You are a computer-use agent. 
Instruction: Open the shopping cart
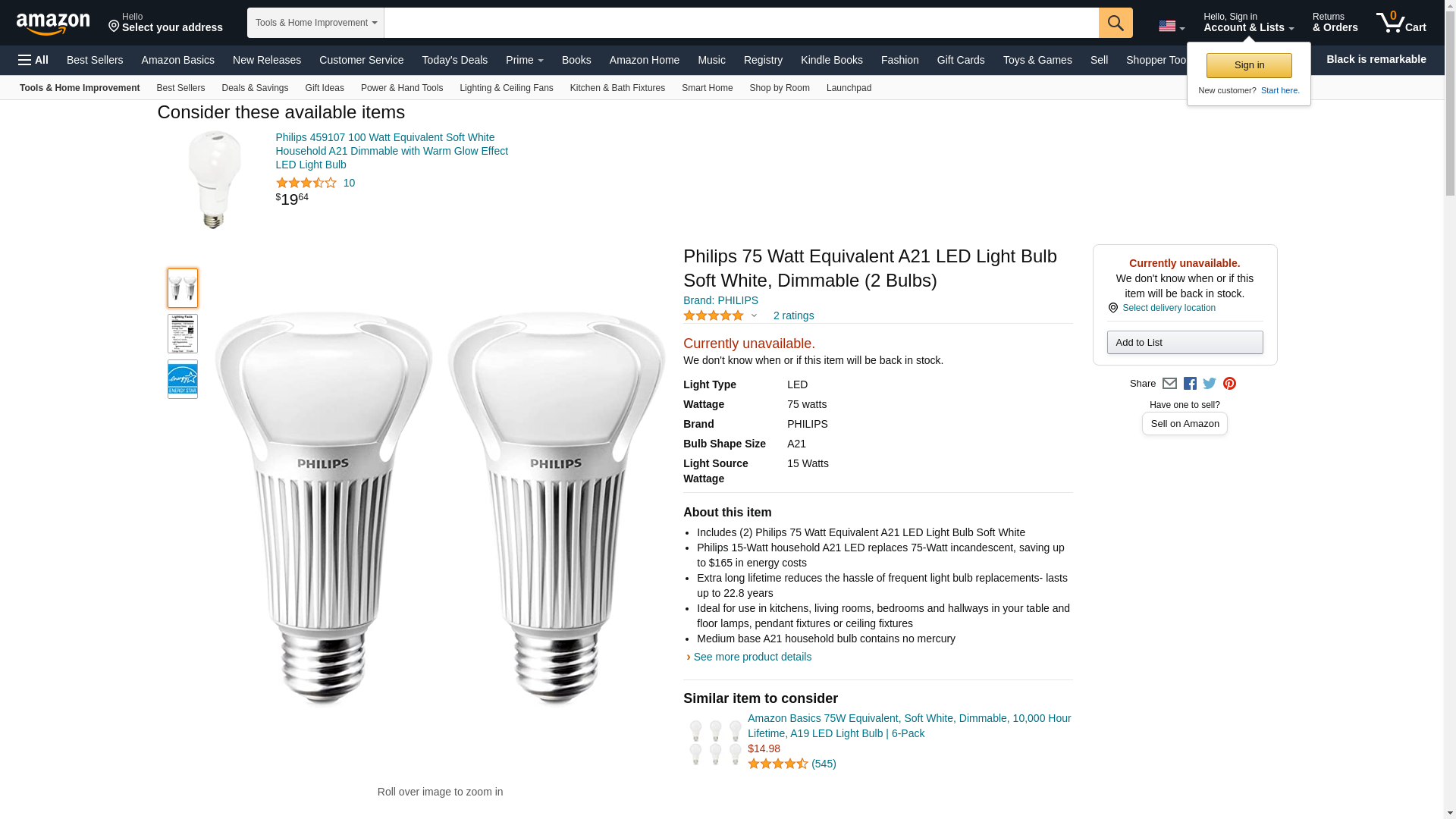(1401, 23)
